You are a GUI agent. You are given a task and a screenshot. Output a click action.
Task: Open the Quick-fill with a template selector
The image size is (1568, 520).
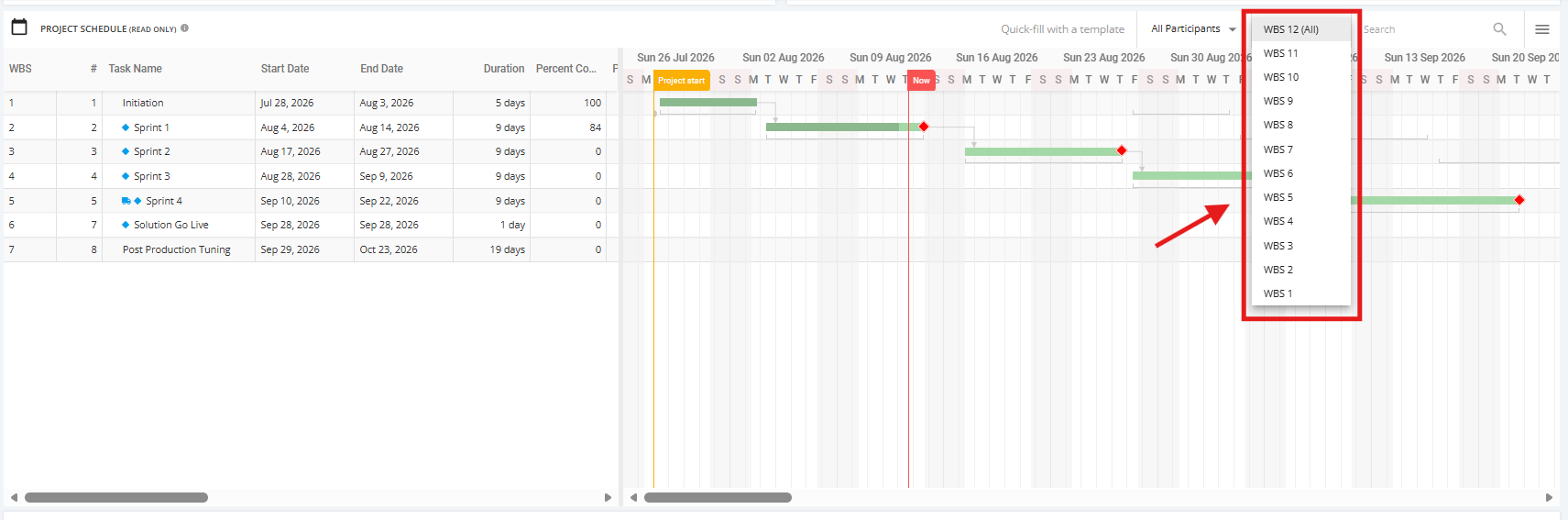(x=1062, y=29)
